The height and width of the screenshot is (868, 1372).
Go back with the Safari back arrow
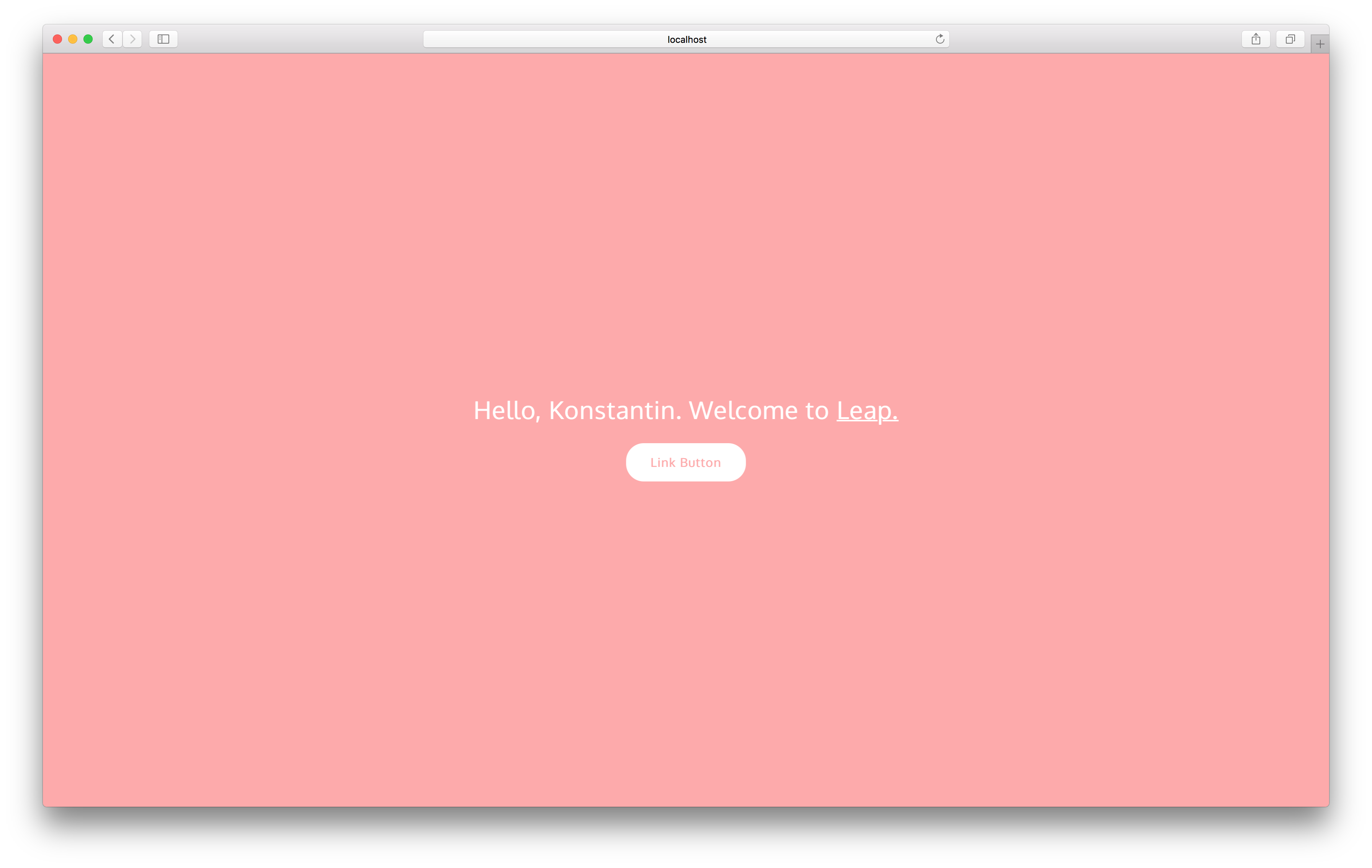coord(112,39)
